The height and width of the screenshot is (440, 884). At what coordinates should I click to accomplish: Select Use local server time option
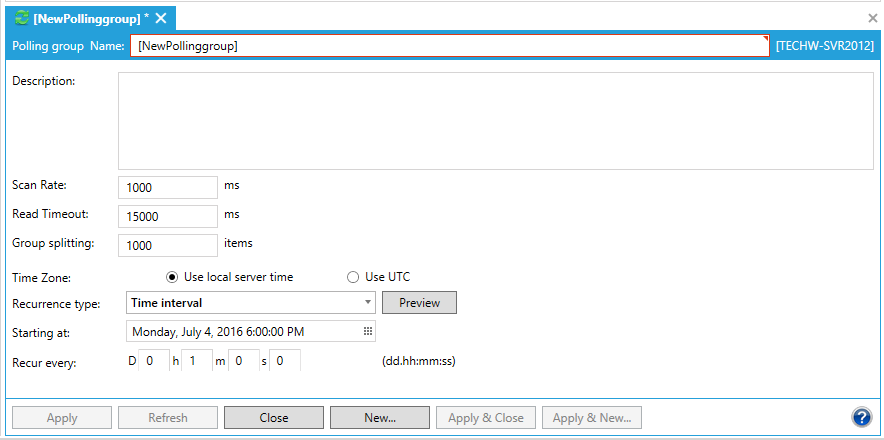coord(172,277)
